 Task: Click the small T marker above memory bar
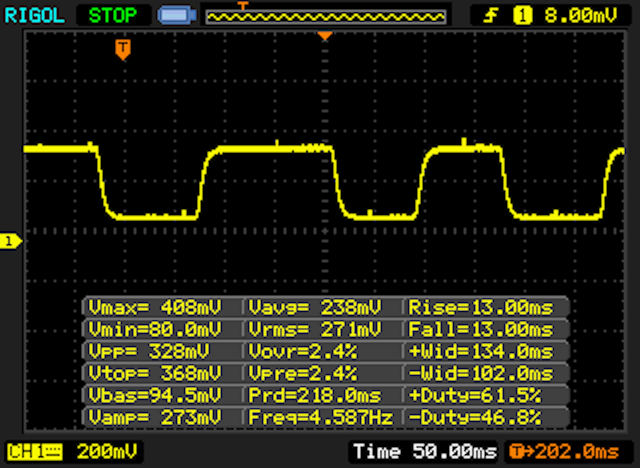[240, 5]
